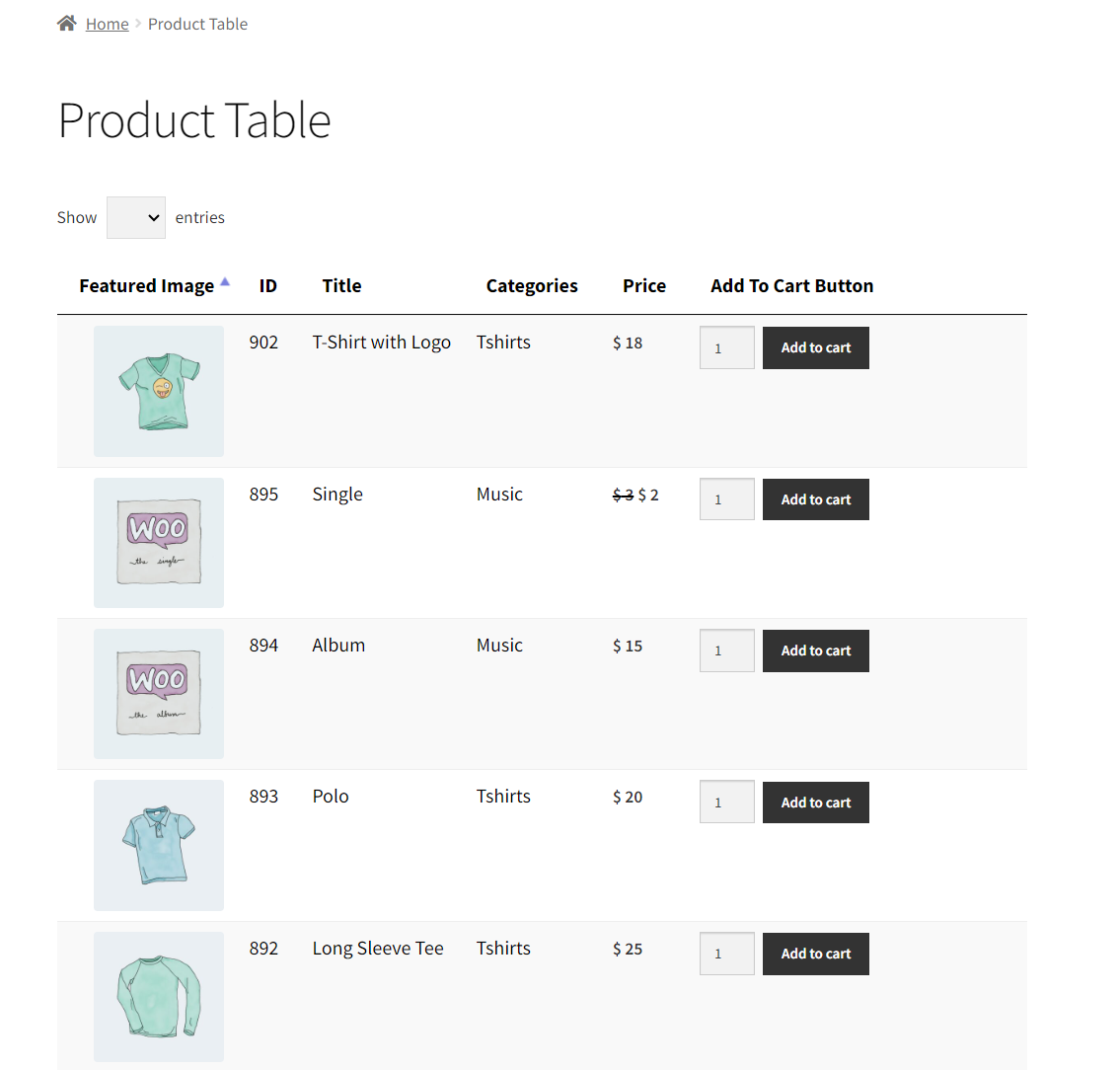Sort products by the Title column header

click(x=341, y=285)
